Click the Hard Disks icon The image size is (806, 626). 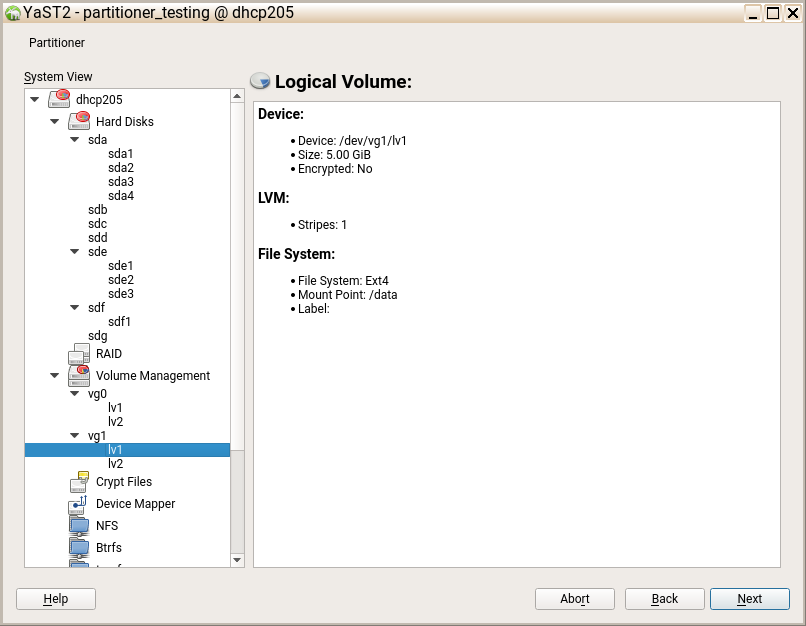(x=79, y=121)
